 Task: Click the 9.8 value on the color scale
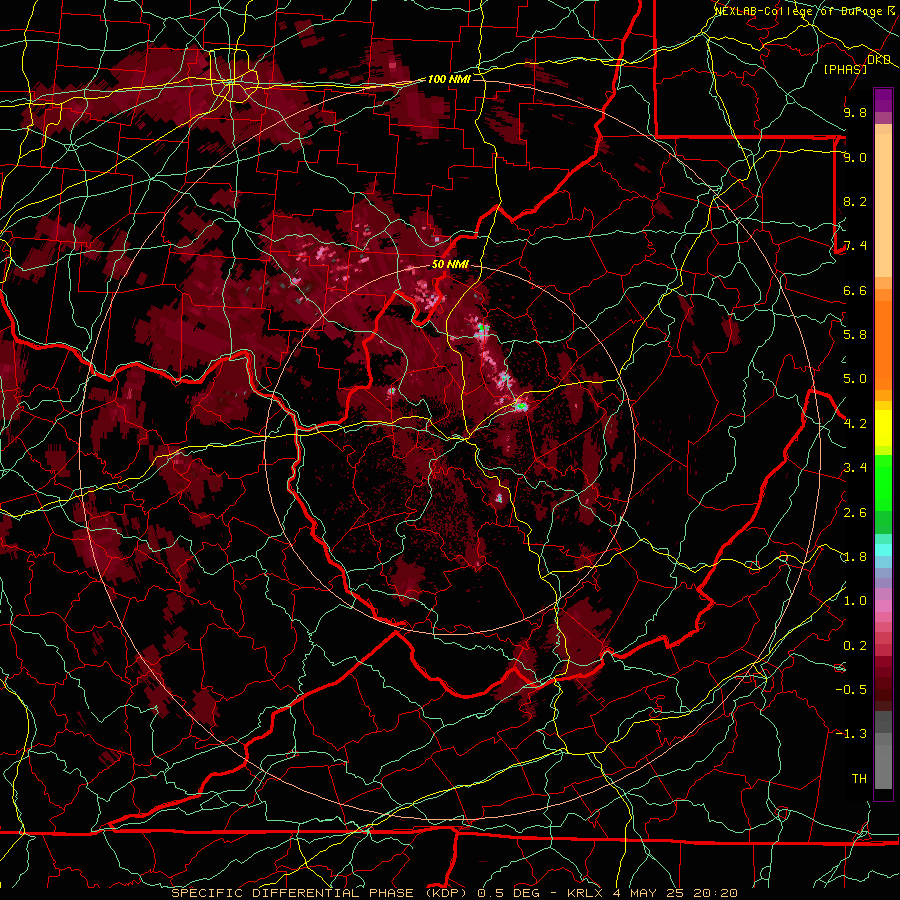(x=855, y=112)
